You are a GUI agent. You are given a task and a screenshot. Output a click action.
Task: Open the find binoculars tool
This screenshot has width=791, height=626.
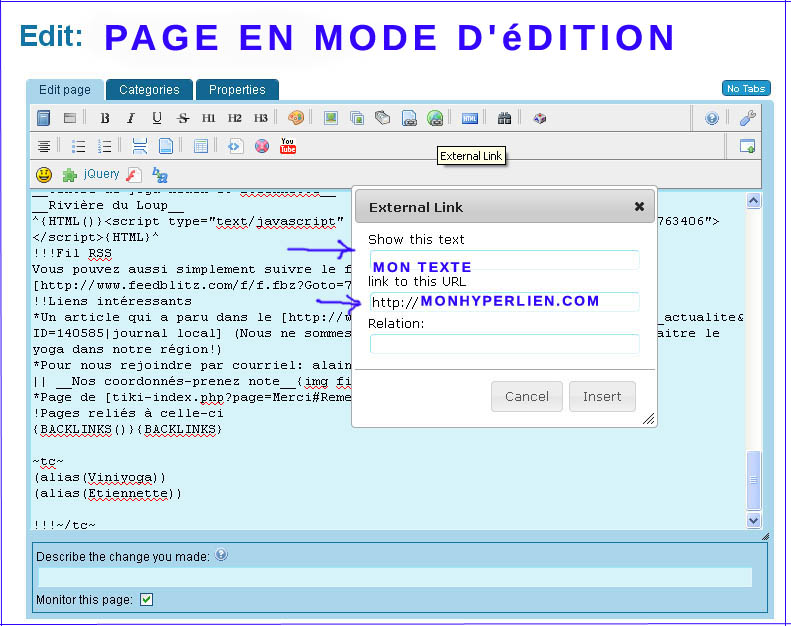coord(504,118)
